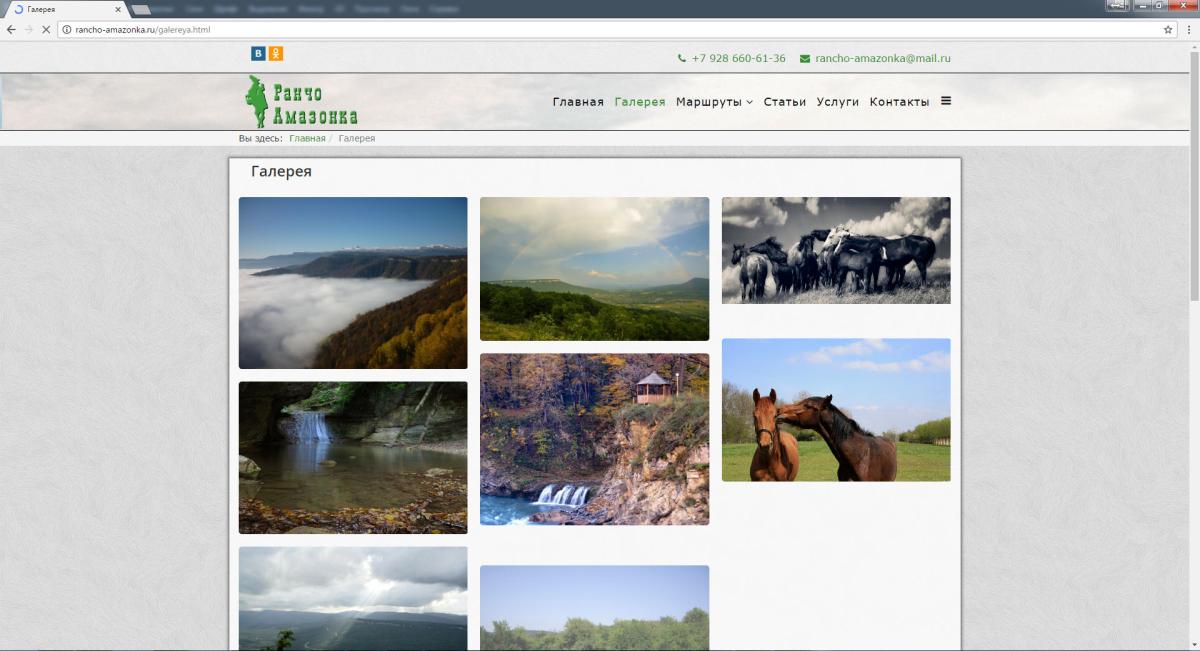The width and height of the screenshot is (1200, 651).
Task: Click the Ранчо Амазонка logo
Action: [302, 102]
